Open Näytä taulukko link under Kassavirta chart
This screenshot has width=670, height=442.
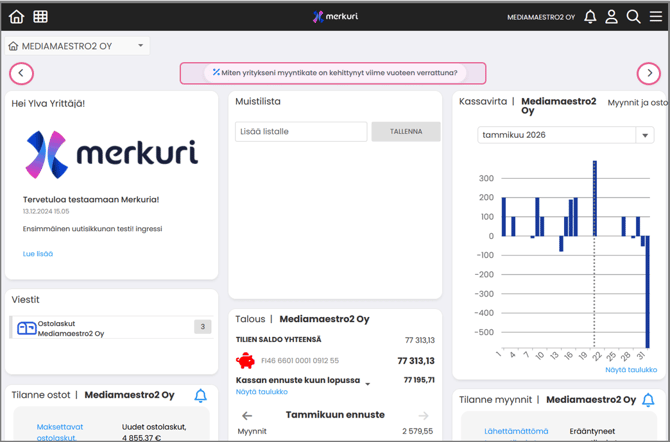point(631,370)
